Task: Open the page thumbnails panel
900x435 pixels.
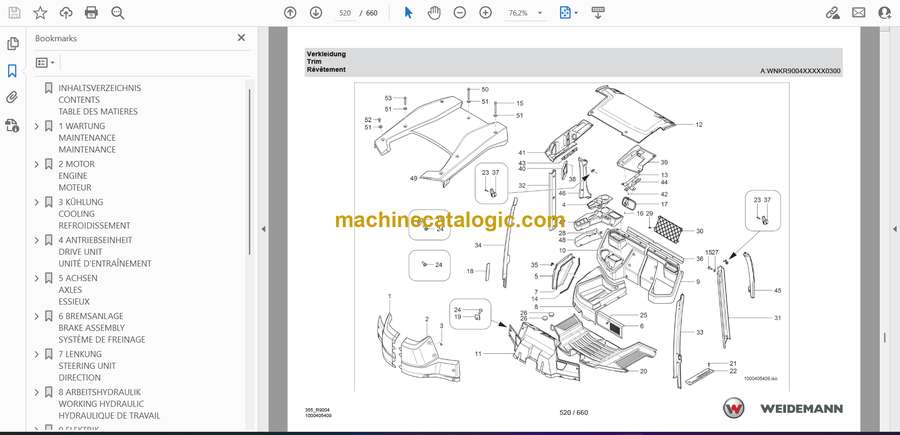Action: (x=13, y=44)
